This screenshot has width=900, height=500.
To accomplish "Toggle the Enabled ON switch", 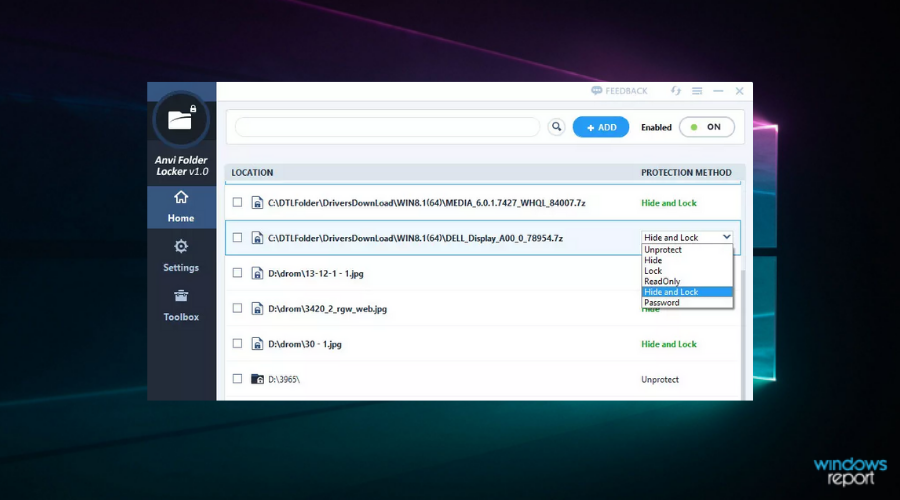I will coord(707,127).
